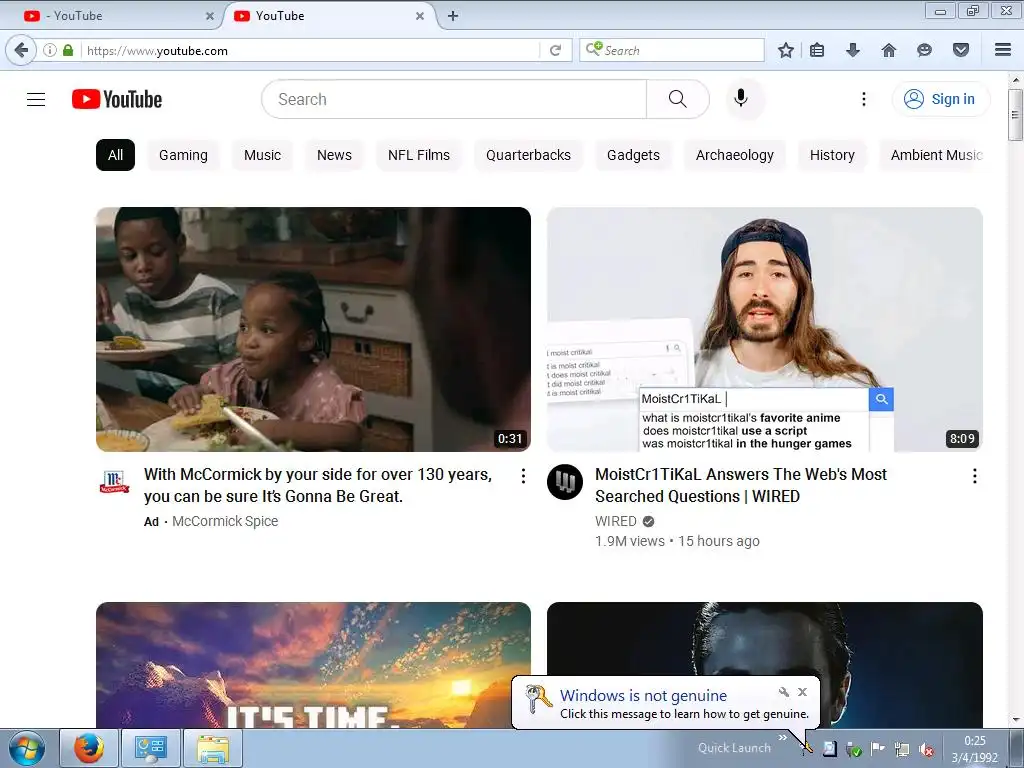Click the green padlock security icon
1024x768 pixels.
point(68,50)
